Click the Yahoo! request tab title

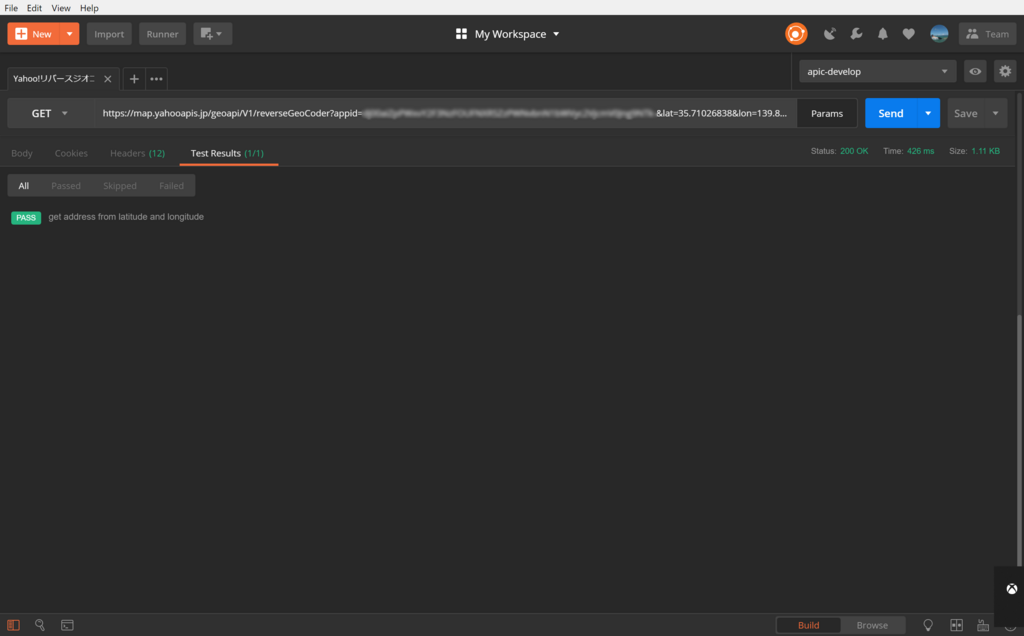[54, 79]
